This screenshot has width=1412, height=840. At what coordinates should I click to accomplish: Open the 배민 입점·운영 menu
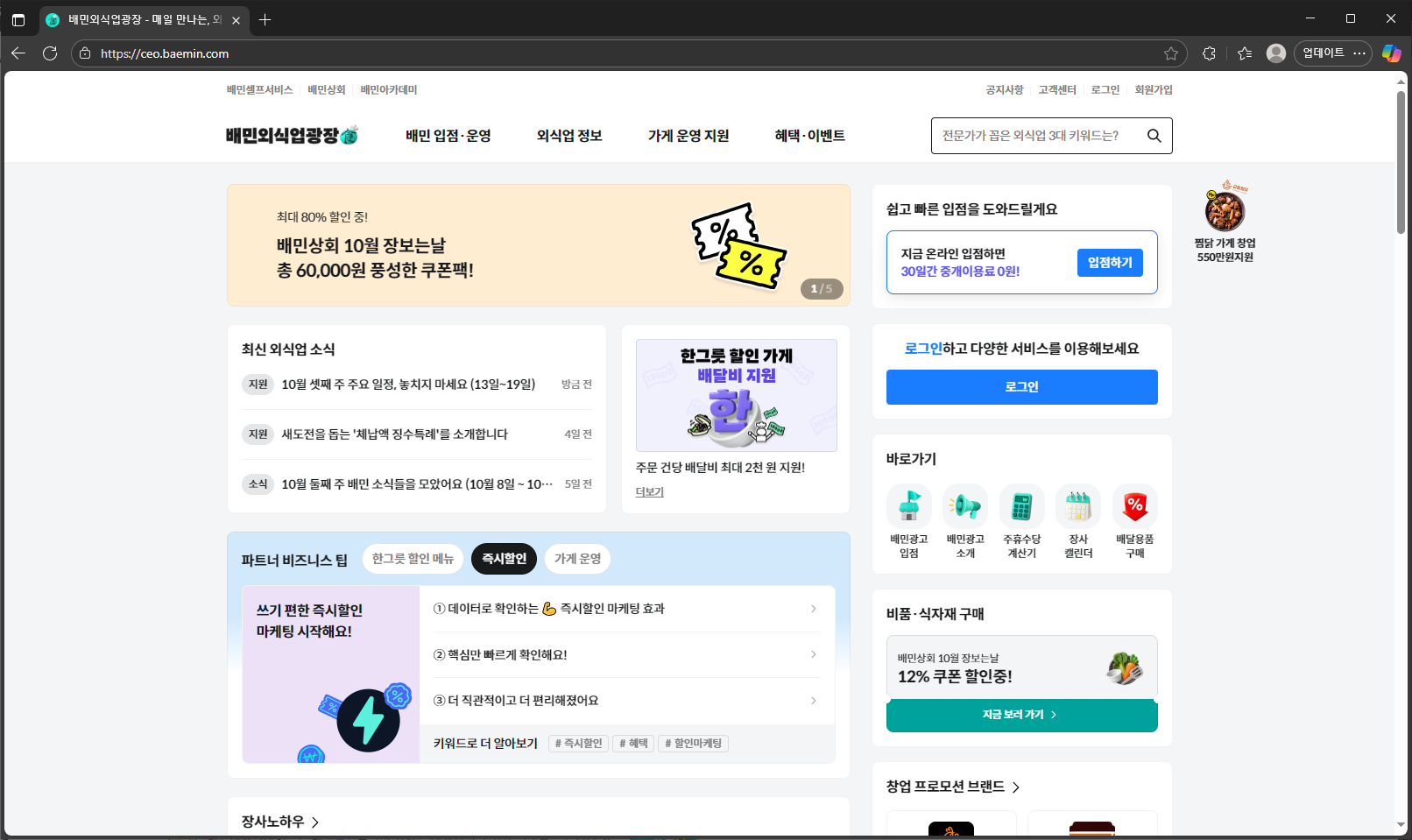[448, 136]
